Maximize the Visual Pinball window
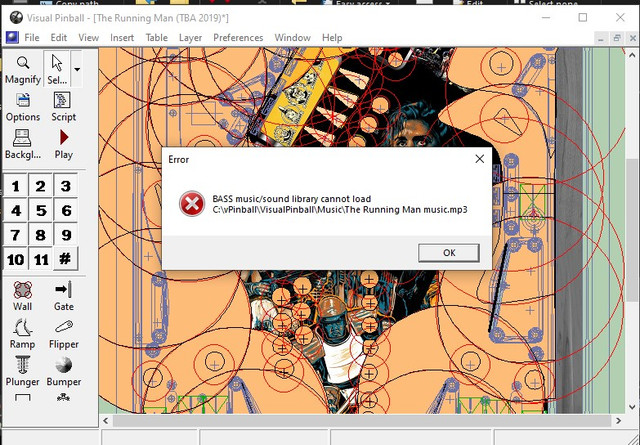The image size is (640, 445). [583, 18]
